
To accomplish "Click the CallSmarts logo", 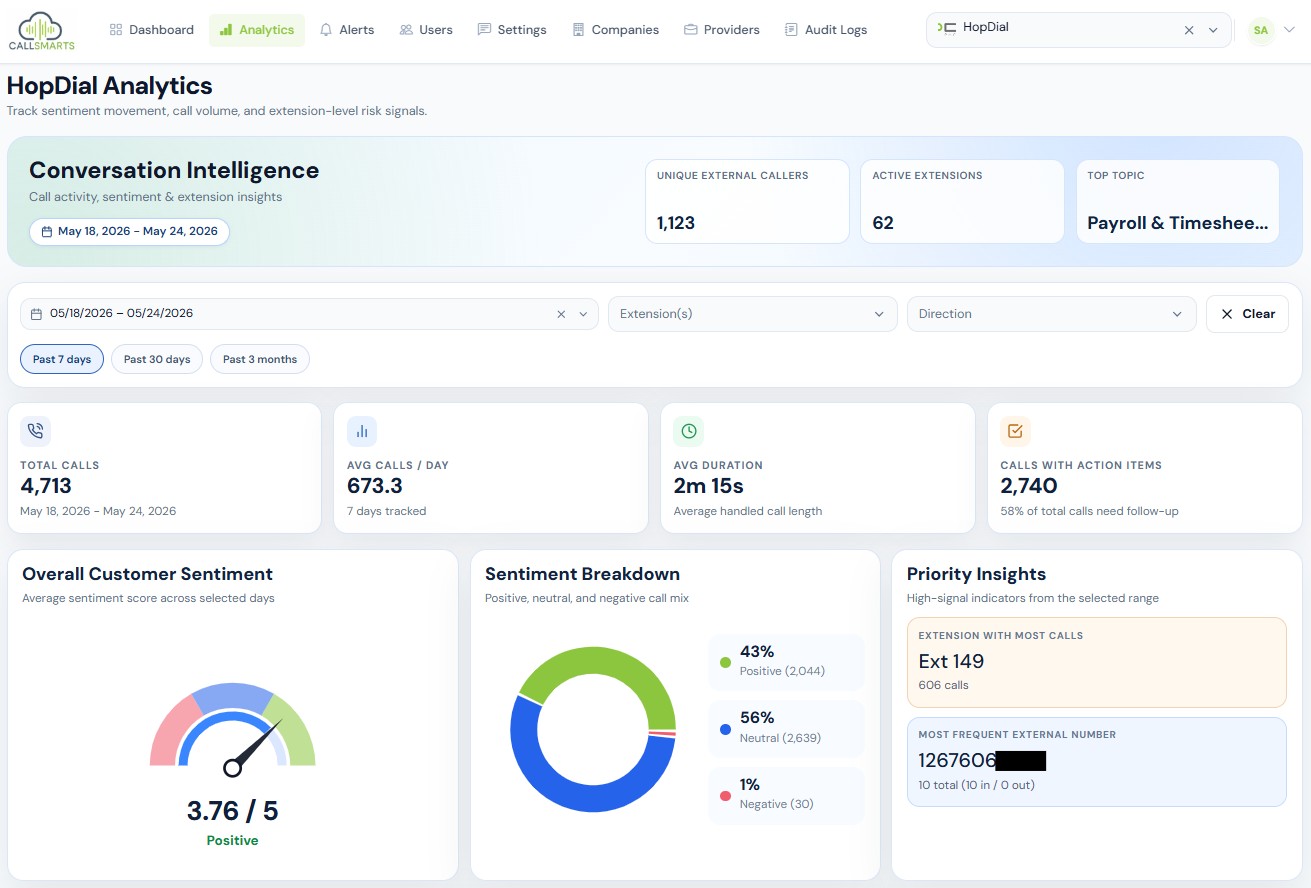I will click(x=41, y=30).
